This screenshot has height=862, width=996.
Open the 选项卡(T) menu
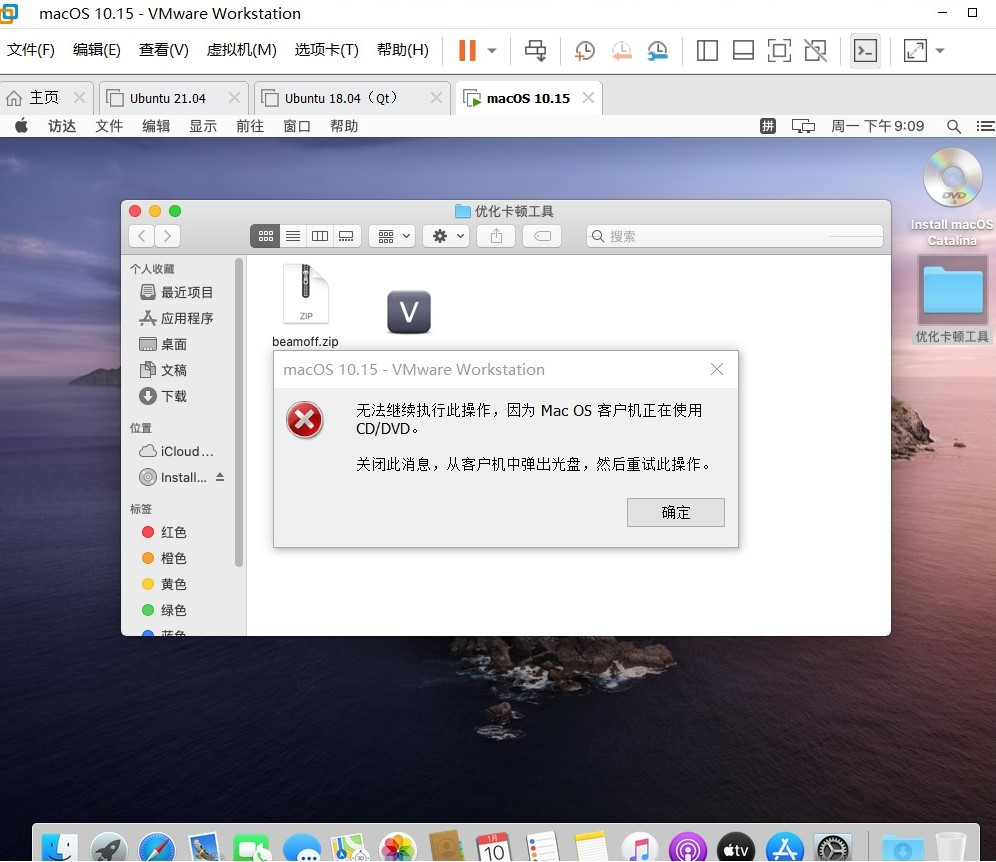326,50
